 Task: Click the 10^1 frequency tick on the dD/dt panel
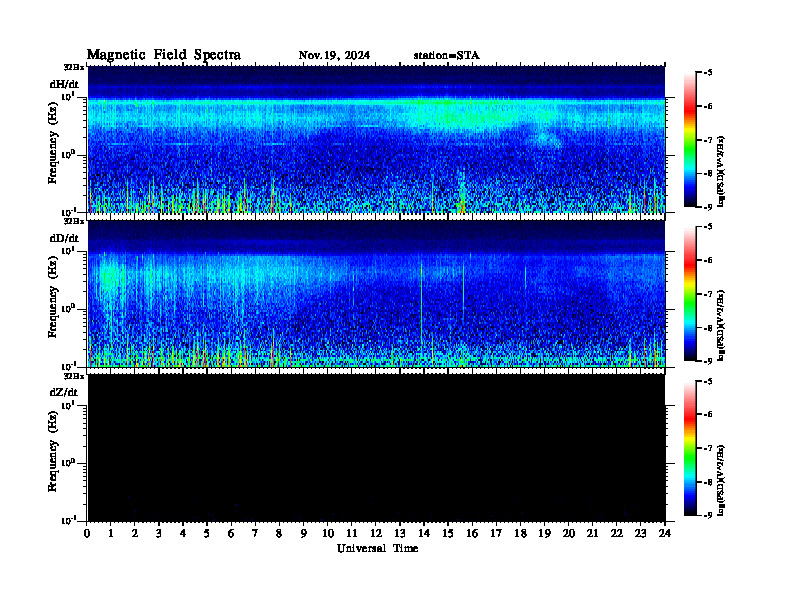pos(67,251)
